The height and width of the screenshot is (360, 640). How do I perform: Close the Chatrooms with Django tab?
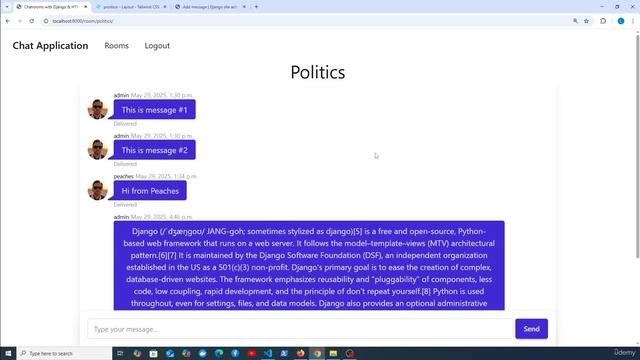85,7
